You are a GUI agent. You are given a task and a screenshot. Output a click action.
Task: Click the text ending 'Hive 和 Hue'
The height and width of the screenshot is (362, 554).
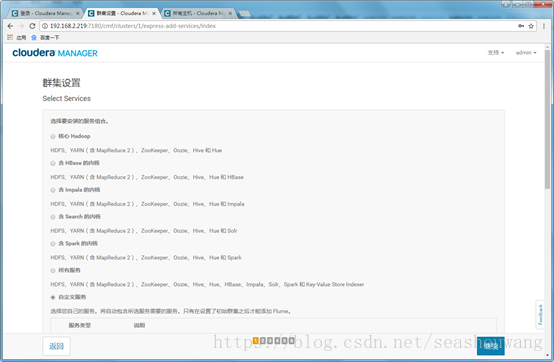pos(136,150)
